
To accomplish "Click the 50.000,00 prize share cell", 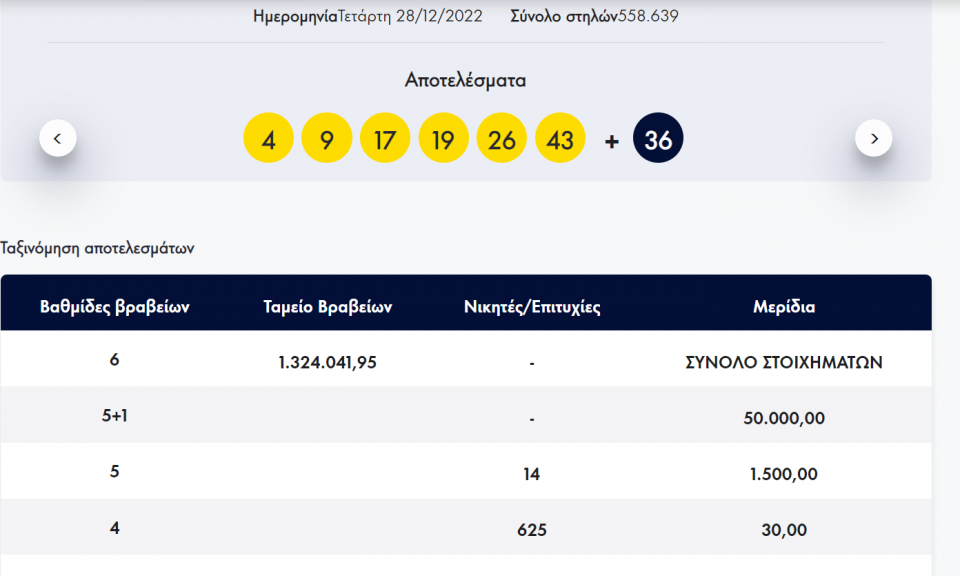I will (x=783, y=418).
